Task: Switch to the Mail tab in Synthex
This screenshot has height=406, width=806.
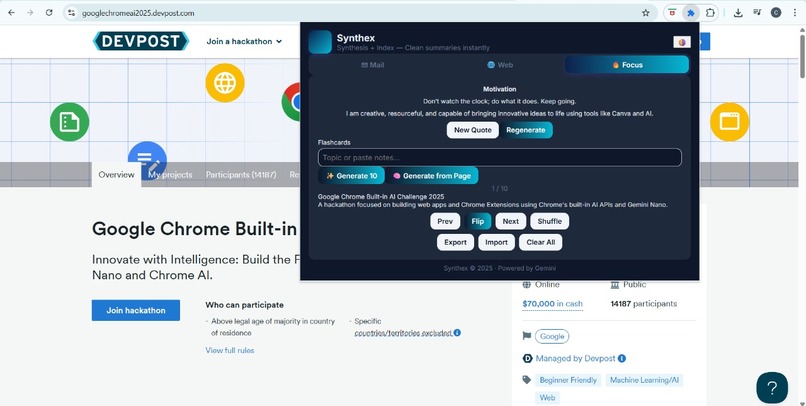Action: (x=373, y=65)
